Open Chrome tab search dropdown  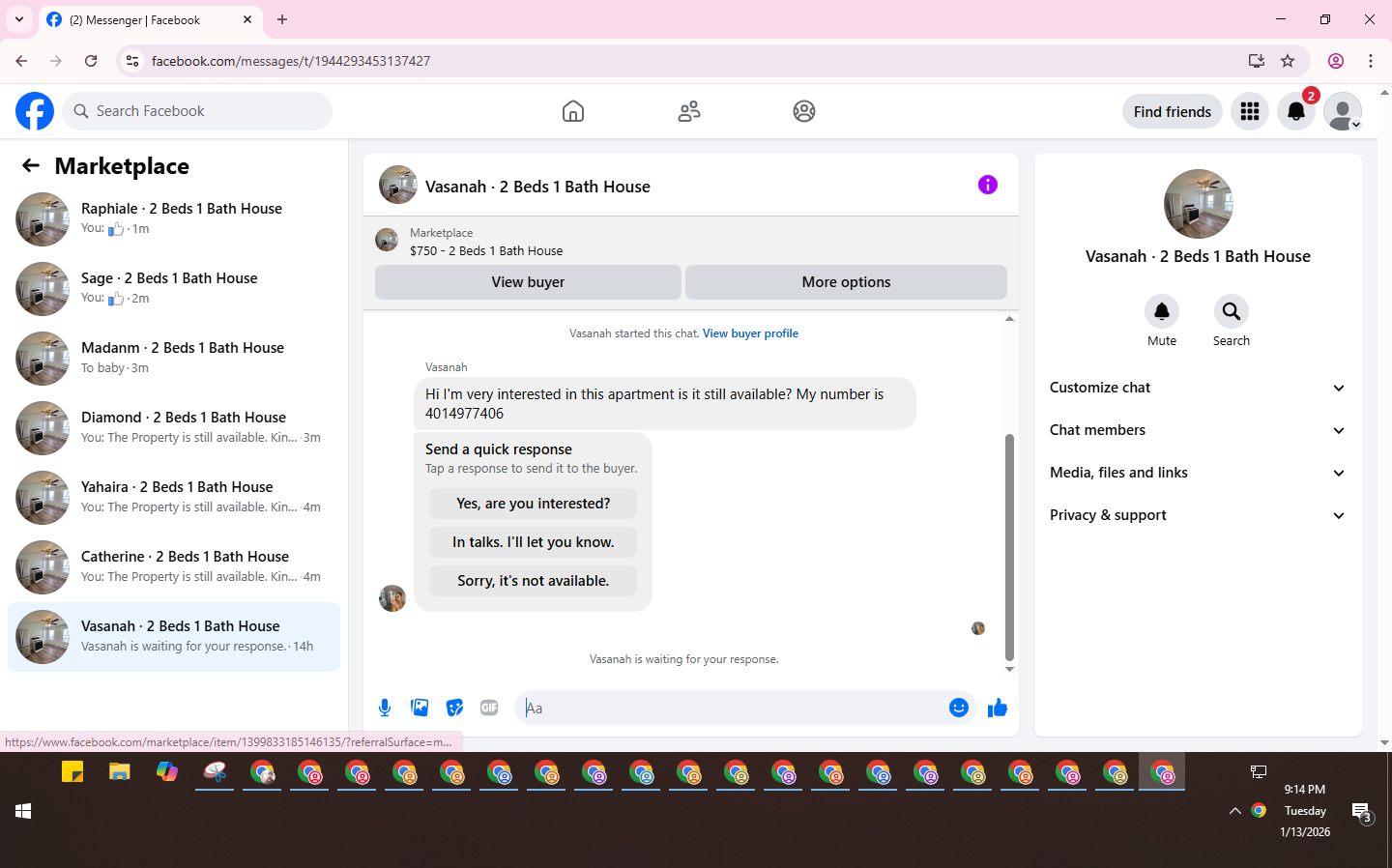pyautogui.click(x=19, y=19)
